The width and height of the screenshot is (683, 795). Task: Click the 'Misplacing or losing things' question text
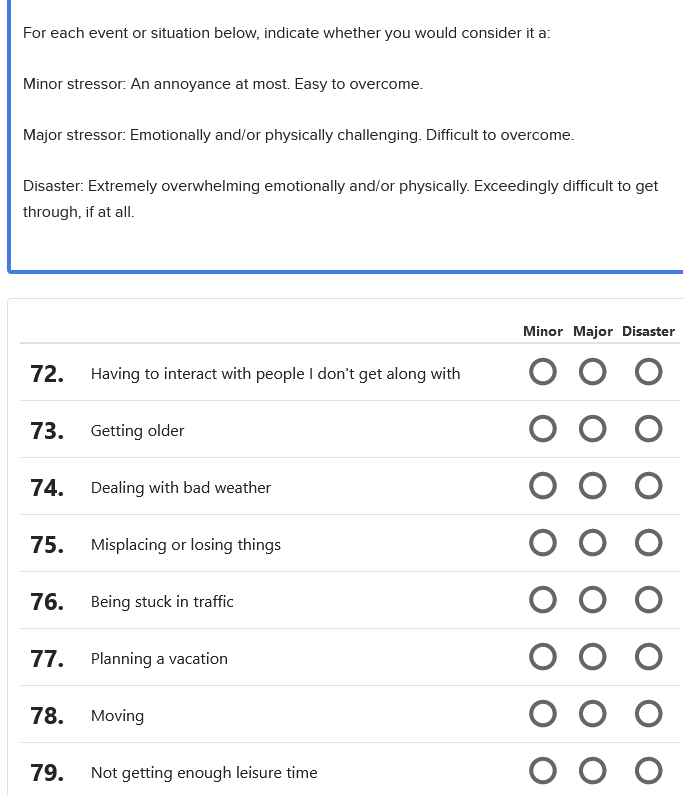pos(186,545)
